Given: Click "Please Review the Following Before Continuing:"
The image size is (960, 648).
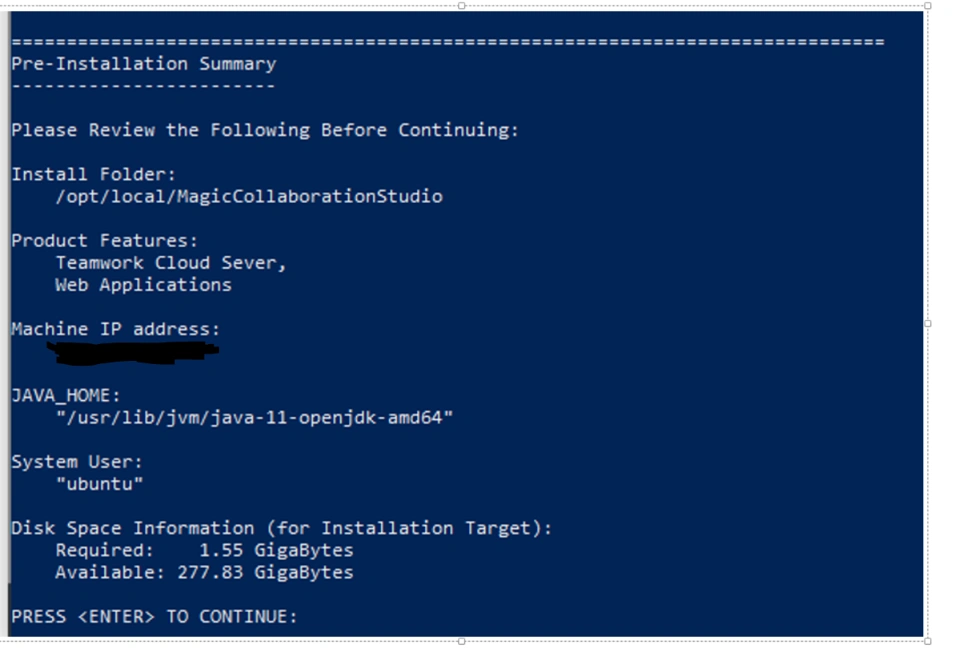Looking at the screenshot, I should coord(265,130).
